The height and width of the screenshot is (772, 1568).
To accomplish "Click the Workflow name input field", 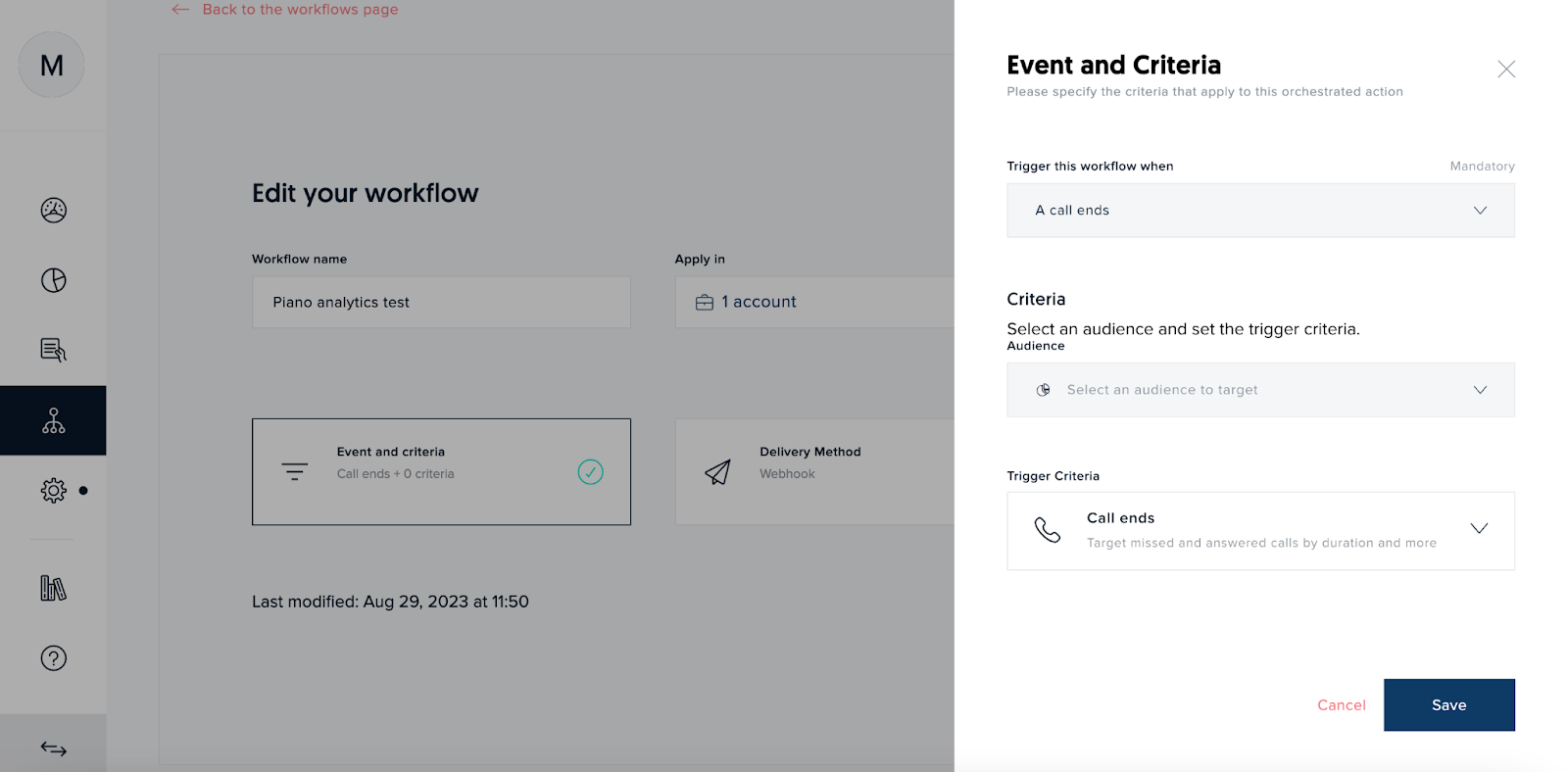I will click(441, 302).
